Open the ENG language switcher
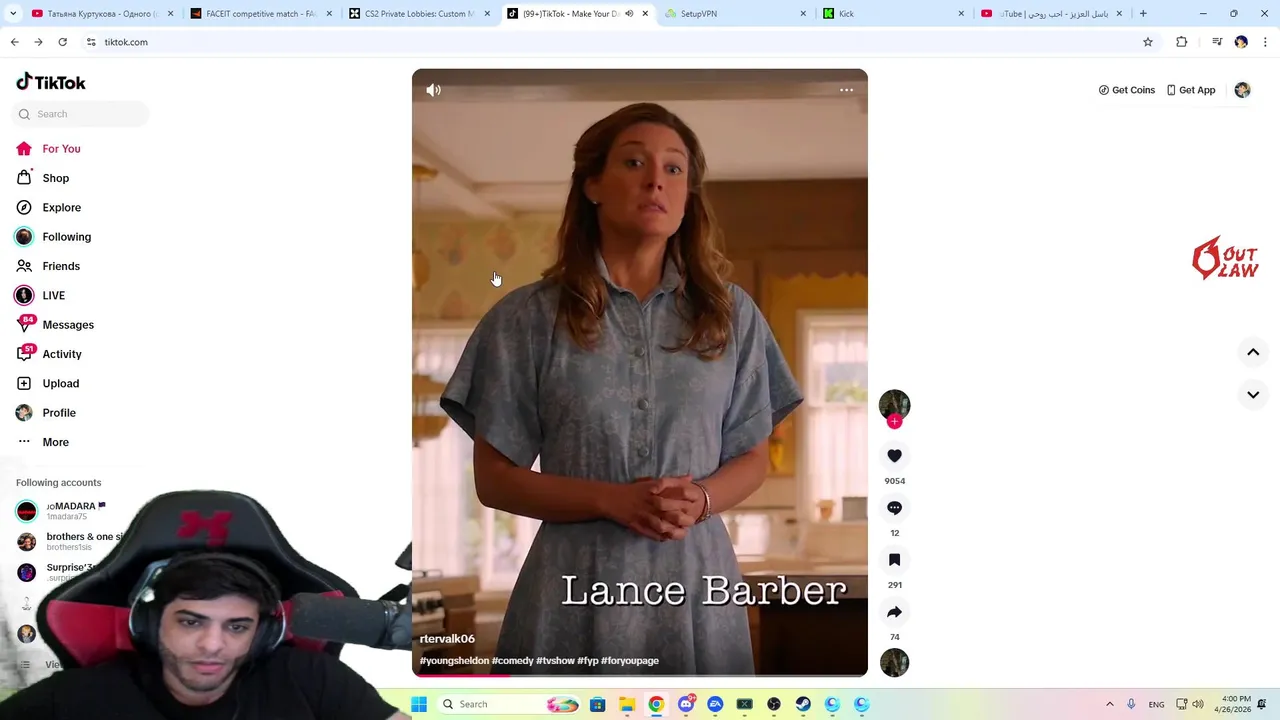The width and height of the screenshot is (1280, 720). click(1156, 705)
